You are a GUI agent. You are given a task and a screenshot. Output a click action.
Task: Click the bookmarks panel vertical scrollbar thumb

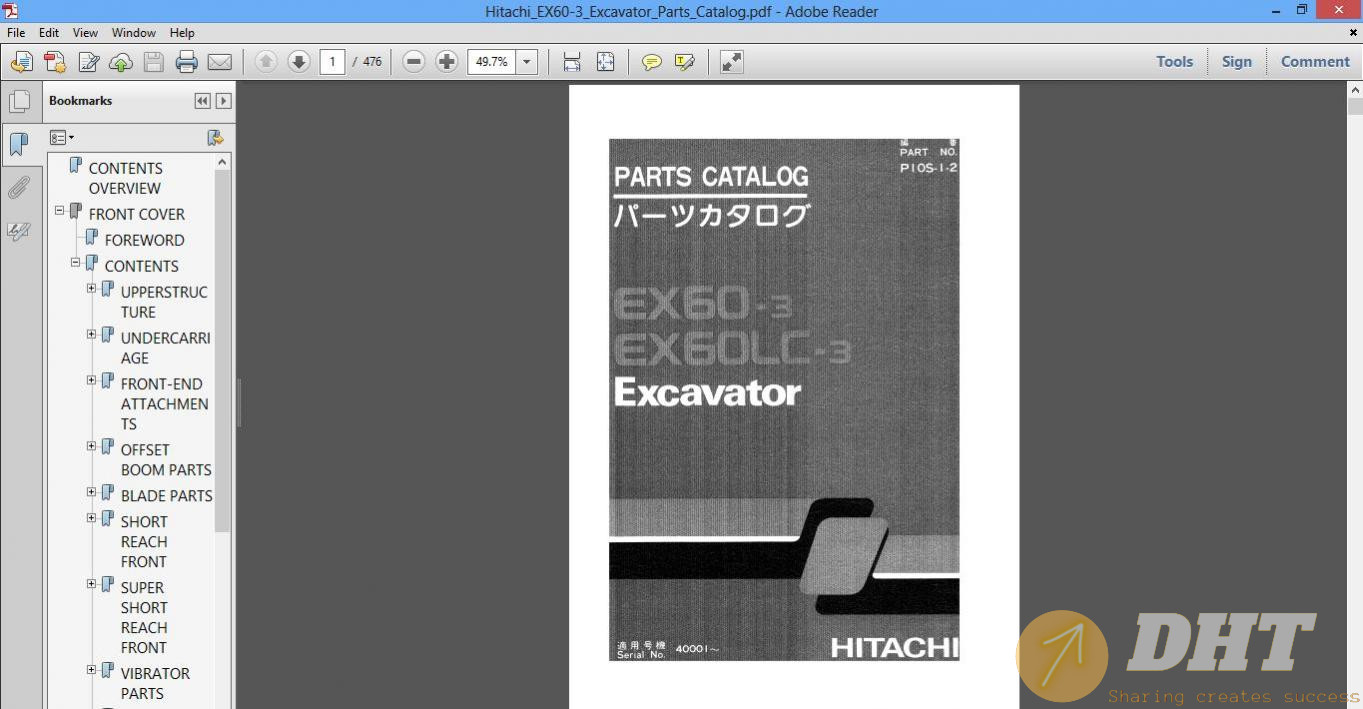point(223,350)
